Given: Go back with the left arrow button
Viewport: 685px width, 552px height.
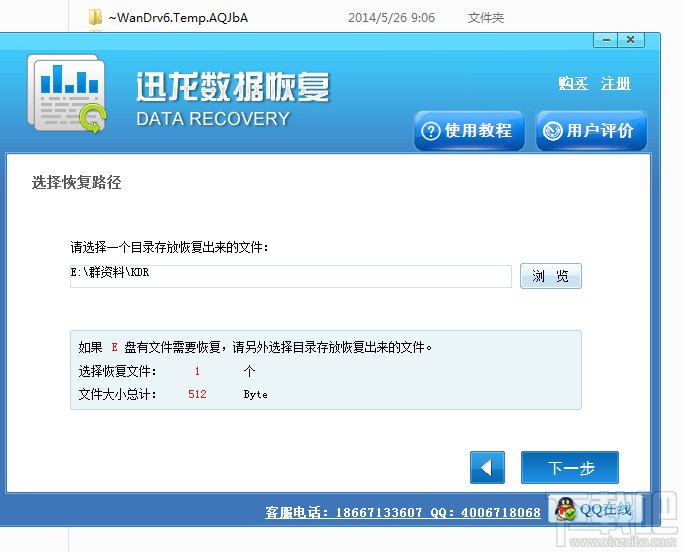Looking at the screenshot, I should [x=487, y=467].
